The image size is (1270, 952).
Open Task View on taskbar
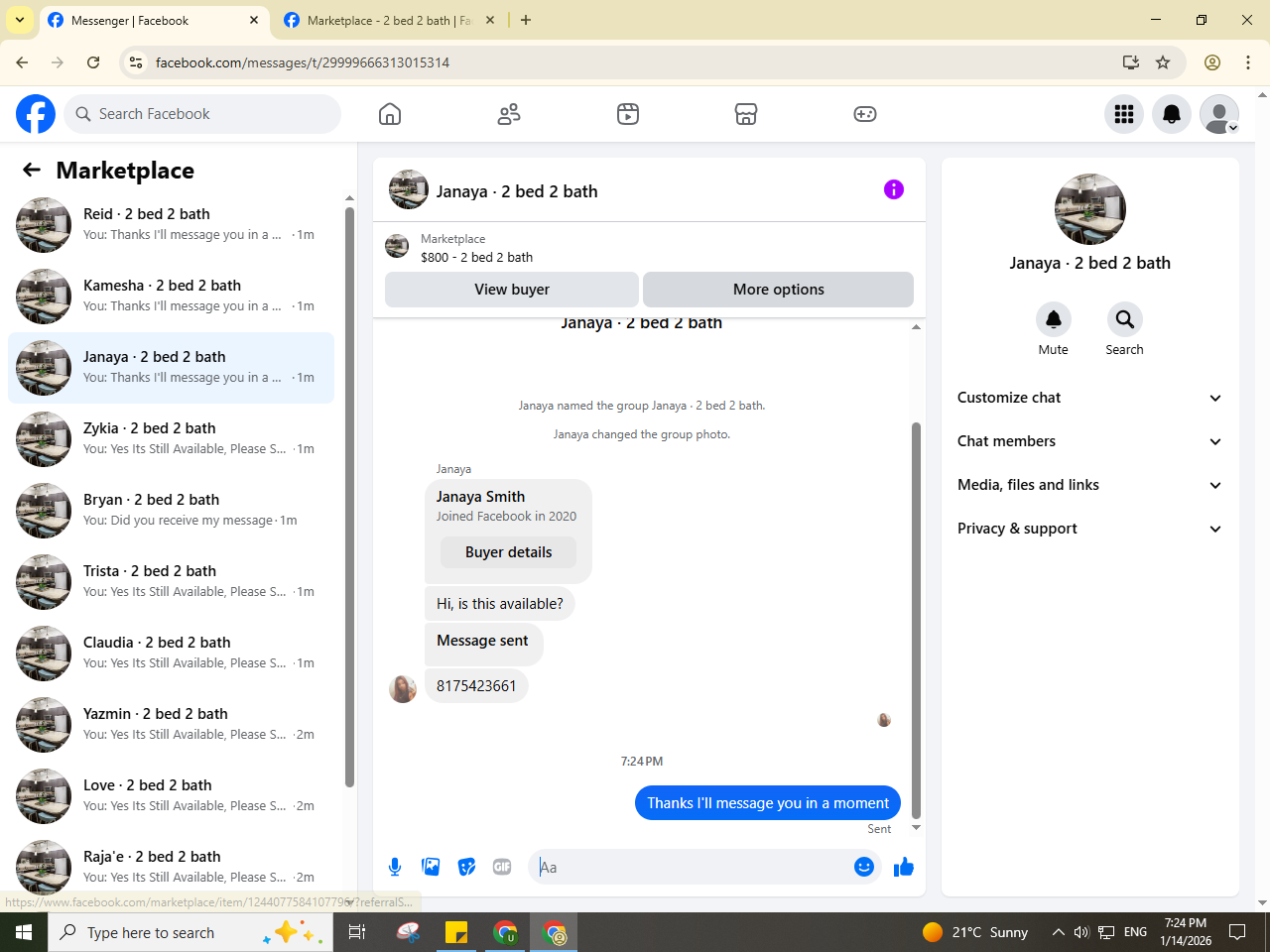tap(357, 932)
